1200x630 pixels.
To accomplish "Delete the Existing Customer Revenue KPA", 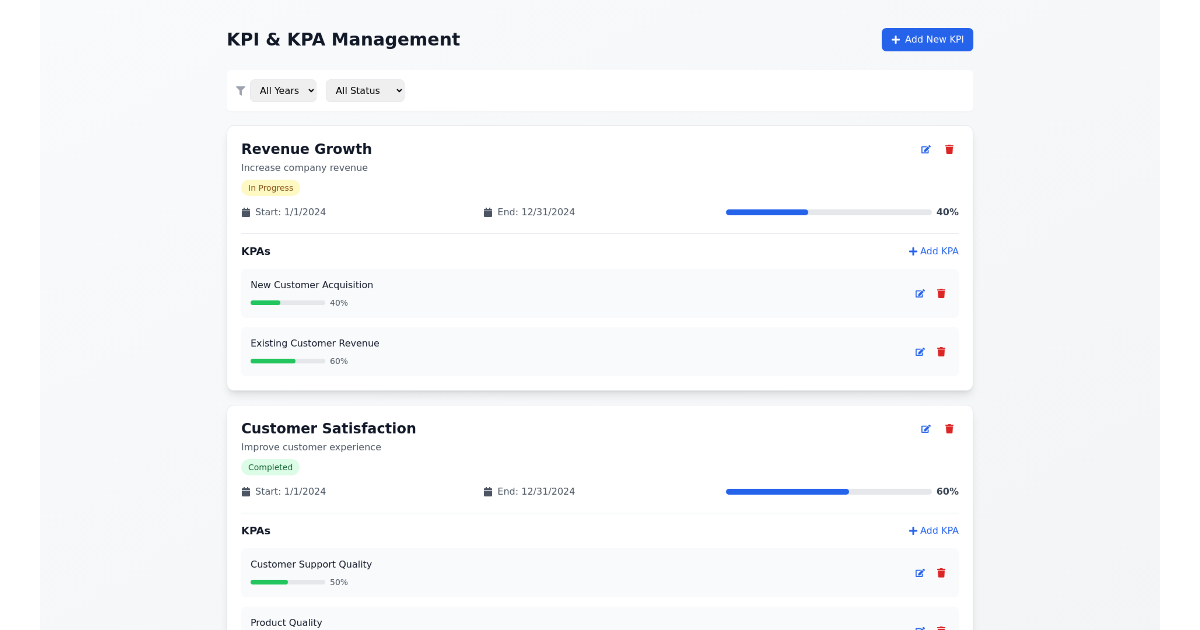I will click(x=941, y=351).
